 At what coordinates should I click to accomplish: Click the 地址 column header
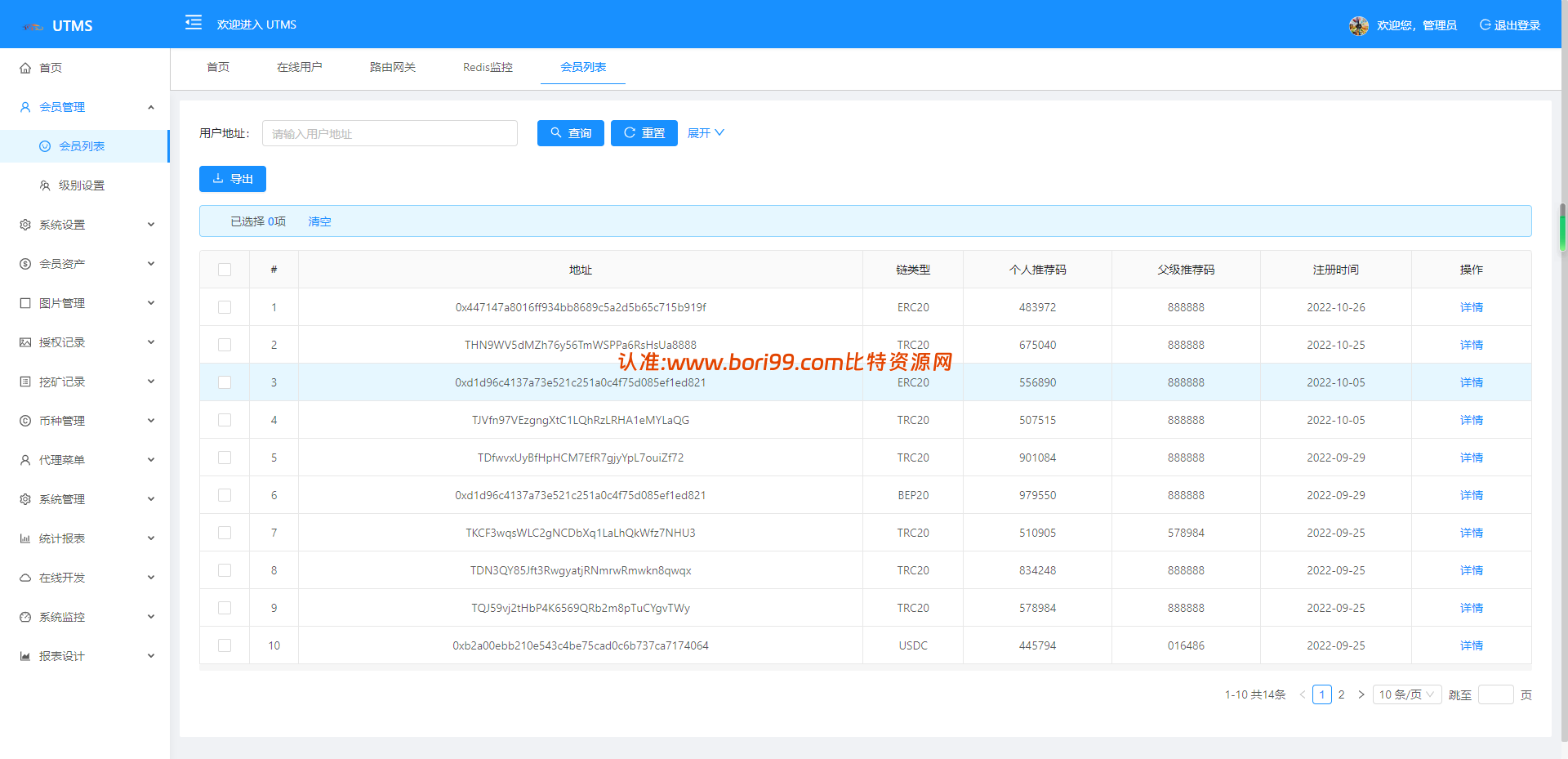[x=581, y=270]
